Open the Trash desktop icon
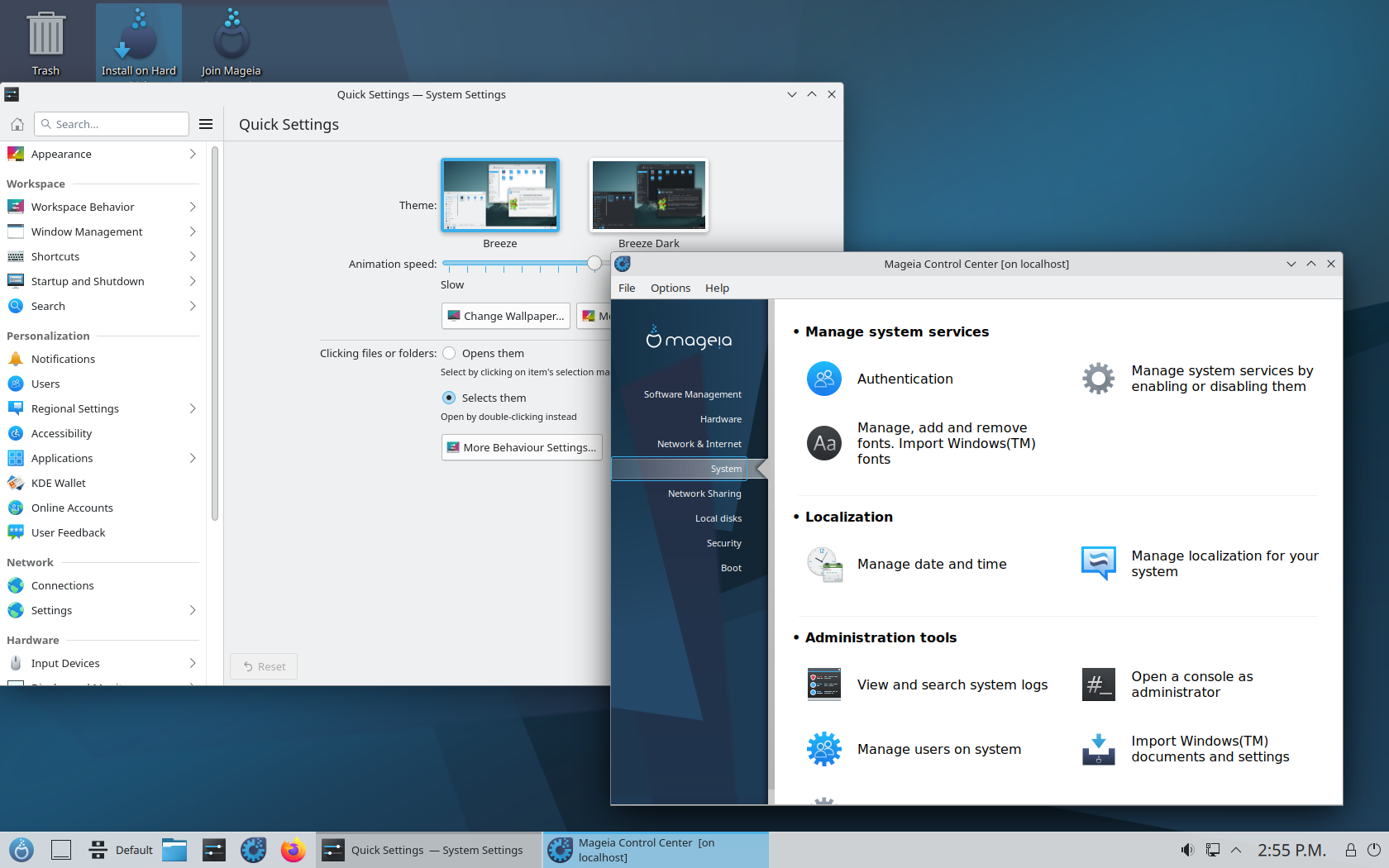The width and height of the screenshot is (1389, 868). pos(45,41)
